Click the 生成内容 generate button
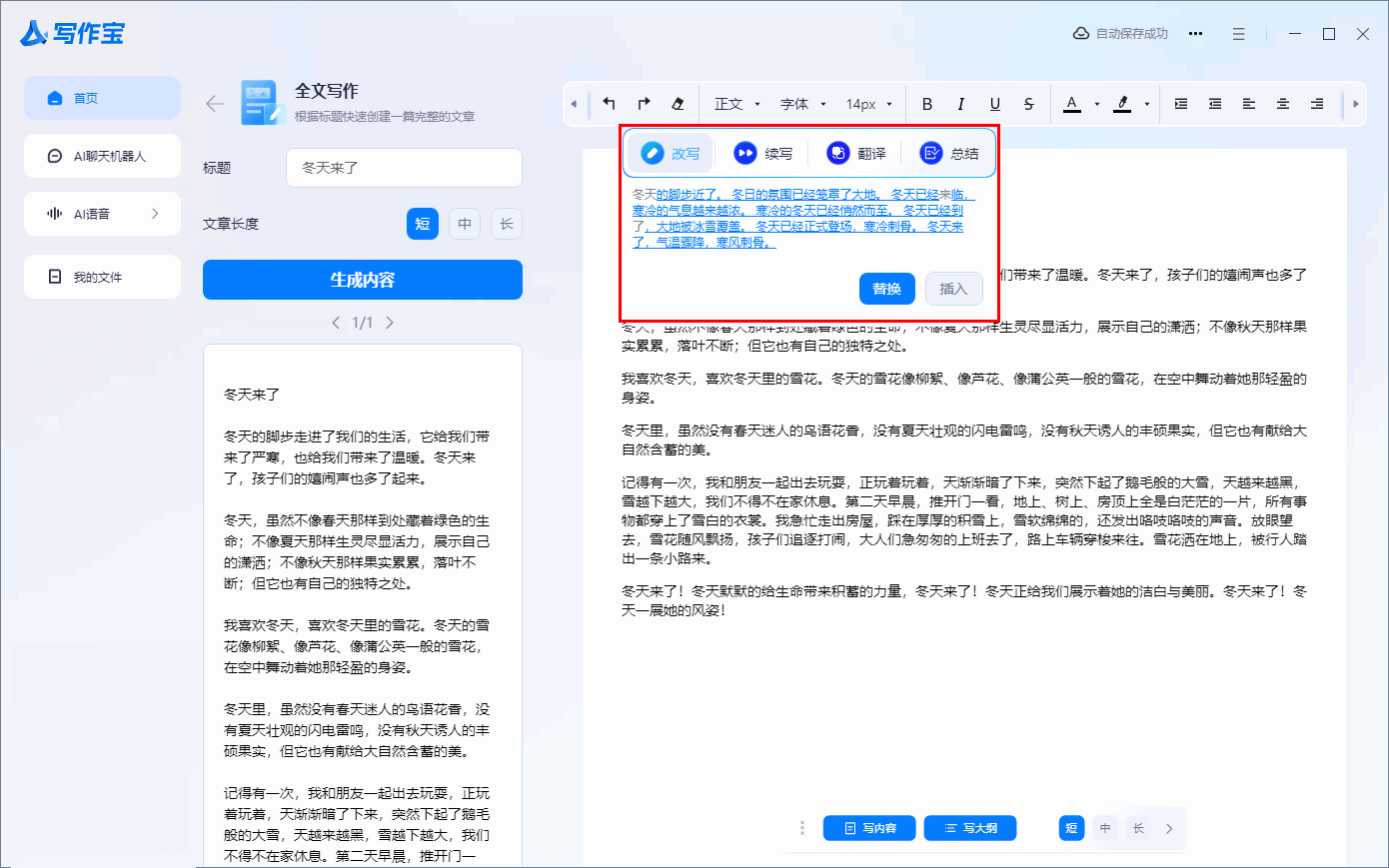The height and width of the screenshot is (868, 1389). click(x=363, y=280)
